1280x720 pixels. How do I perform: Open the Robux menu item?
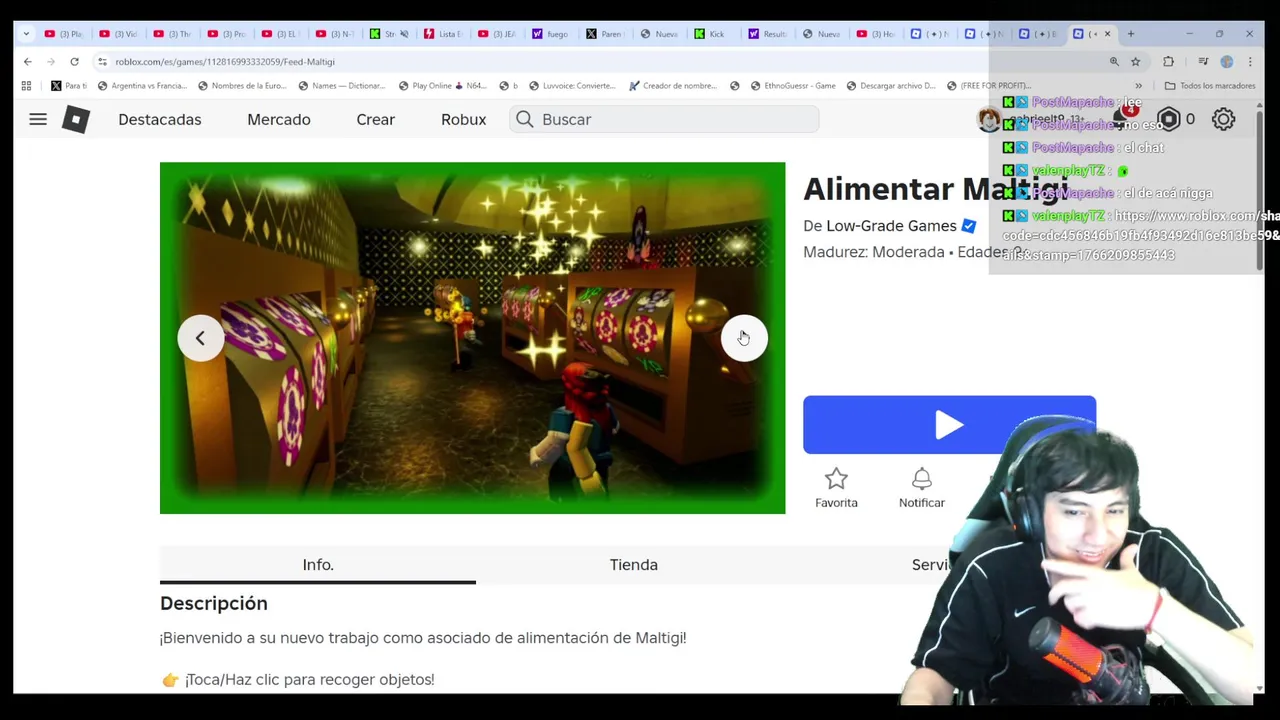point(464,119)
